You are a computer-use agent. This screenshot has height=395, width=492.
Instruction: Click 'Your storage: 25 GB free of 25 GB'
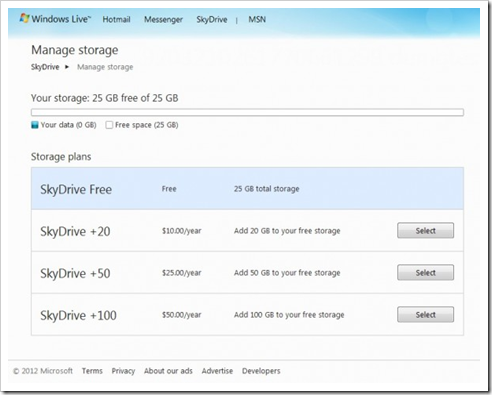coord(105,98)
